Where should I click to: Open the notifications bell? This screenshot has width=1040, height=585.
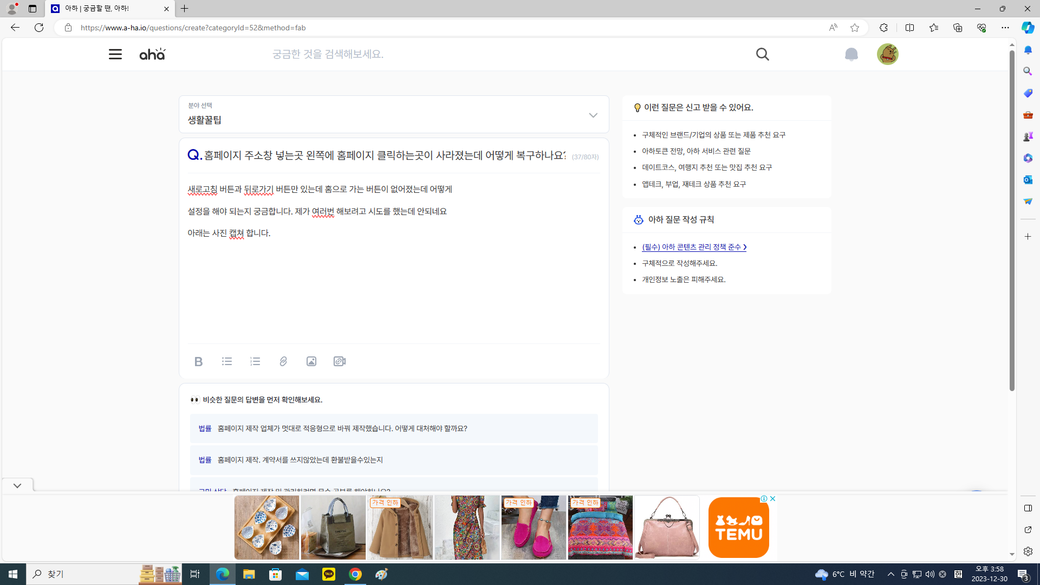tap(851, 54)
